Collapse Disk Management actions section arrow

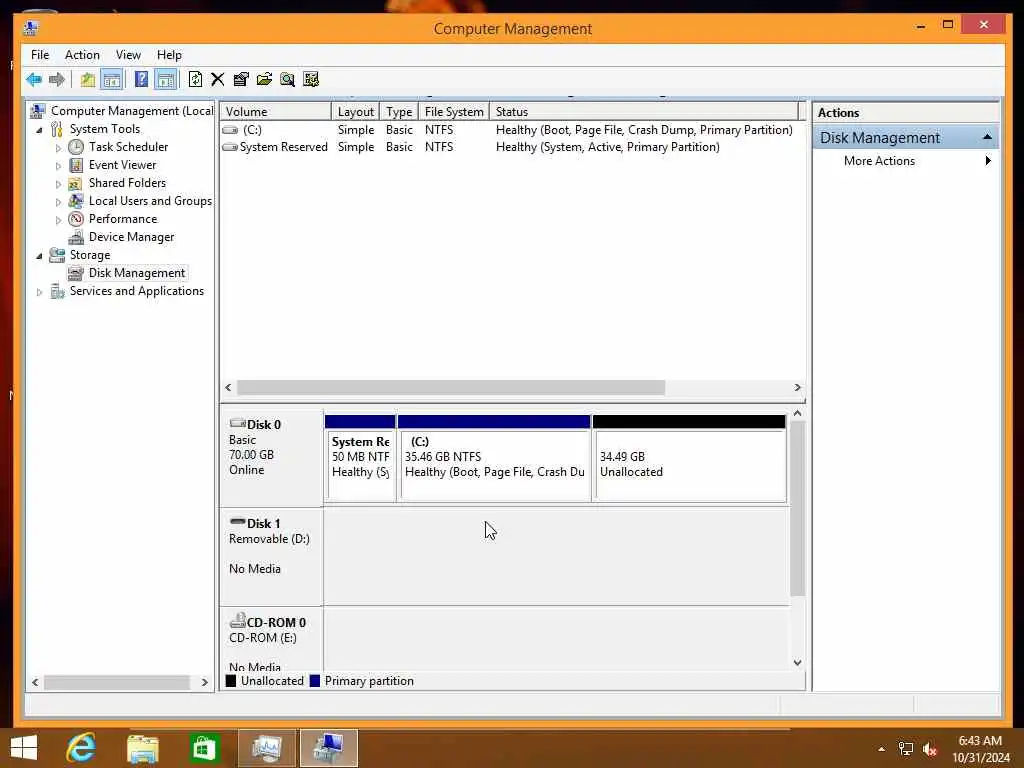tap(987, 137)
